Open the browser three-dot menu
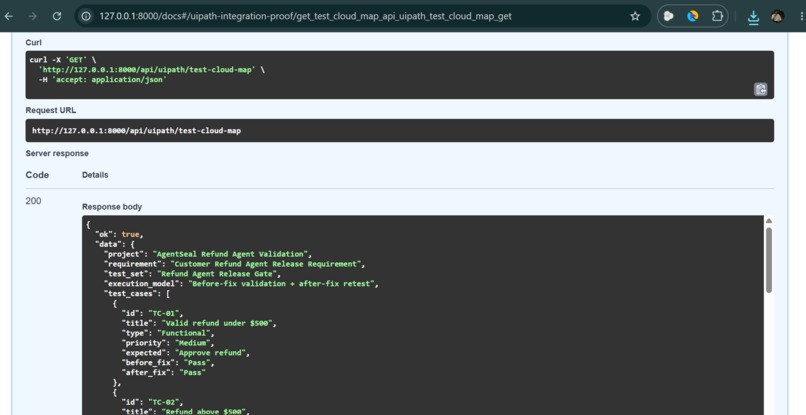Viewport: 806px width, 415px height. point(802,16)
